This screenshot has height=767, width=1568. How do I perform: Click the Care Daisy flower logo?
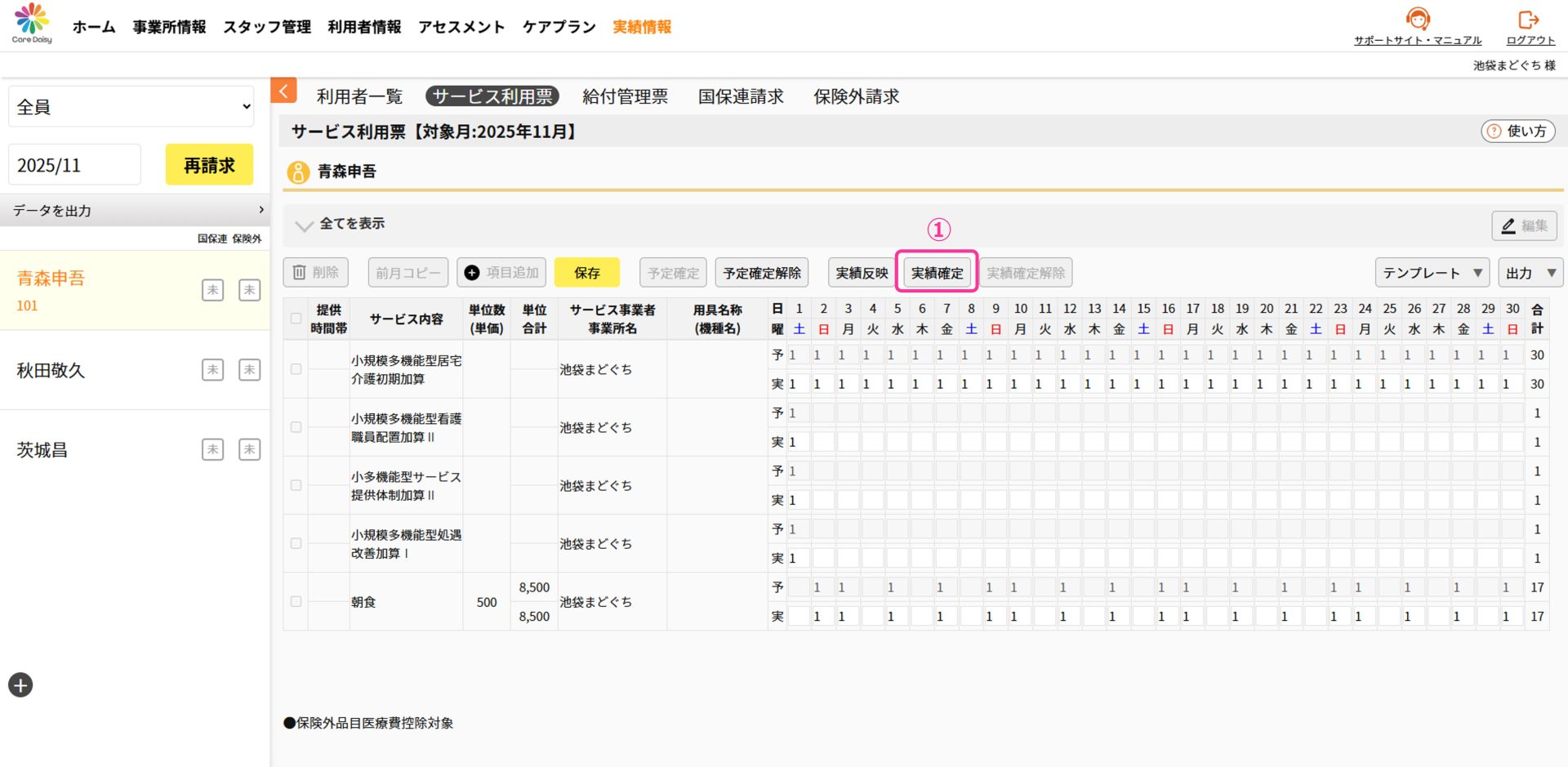[32, 23]
